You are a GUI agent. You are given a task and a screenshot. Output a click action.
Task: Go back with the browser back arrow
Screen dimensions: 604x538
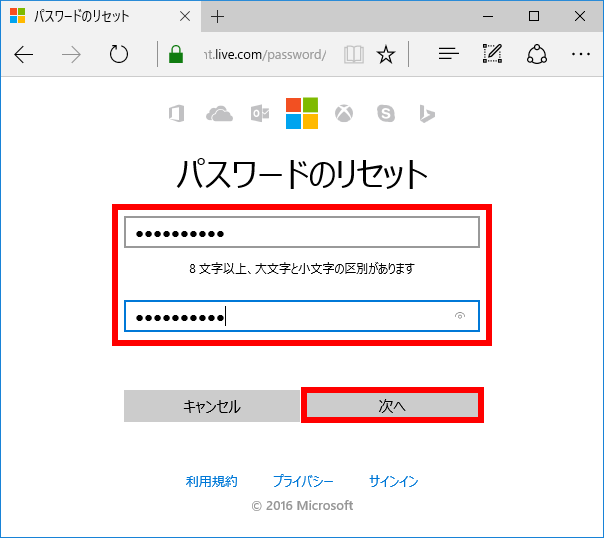point(23,55)
